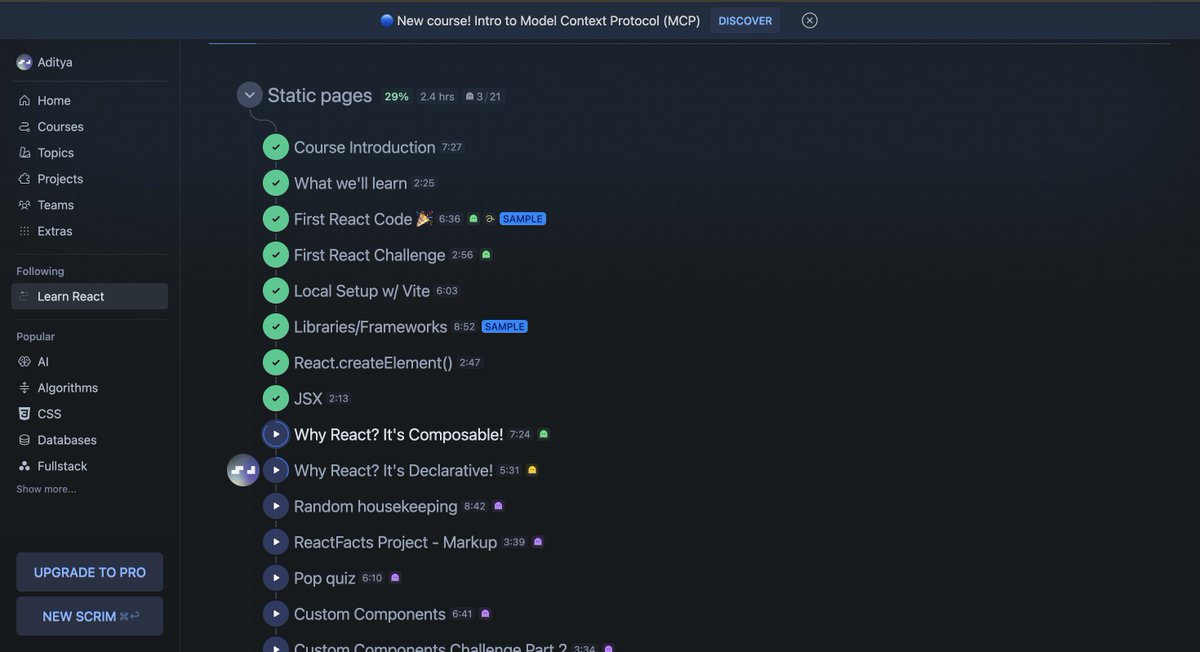Click the scrim mascot progress marker
The image size is (1200, 652).
coord(243,470)
